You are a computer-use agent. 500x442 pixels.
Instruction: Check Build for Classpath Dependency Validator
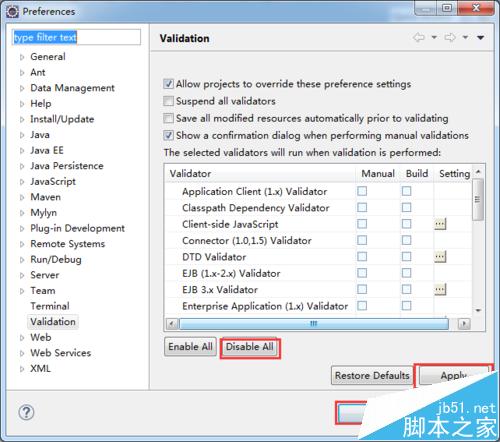[406, 207]
